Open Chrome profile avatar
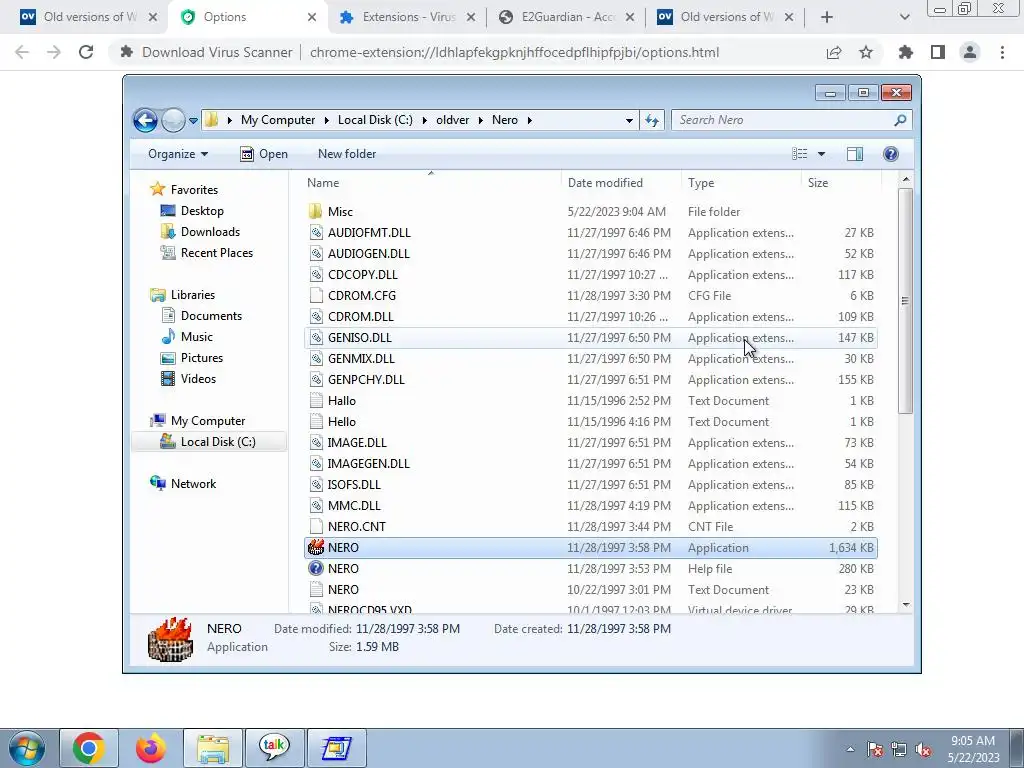The image size is (1024, 768). coord(970,52)
